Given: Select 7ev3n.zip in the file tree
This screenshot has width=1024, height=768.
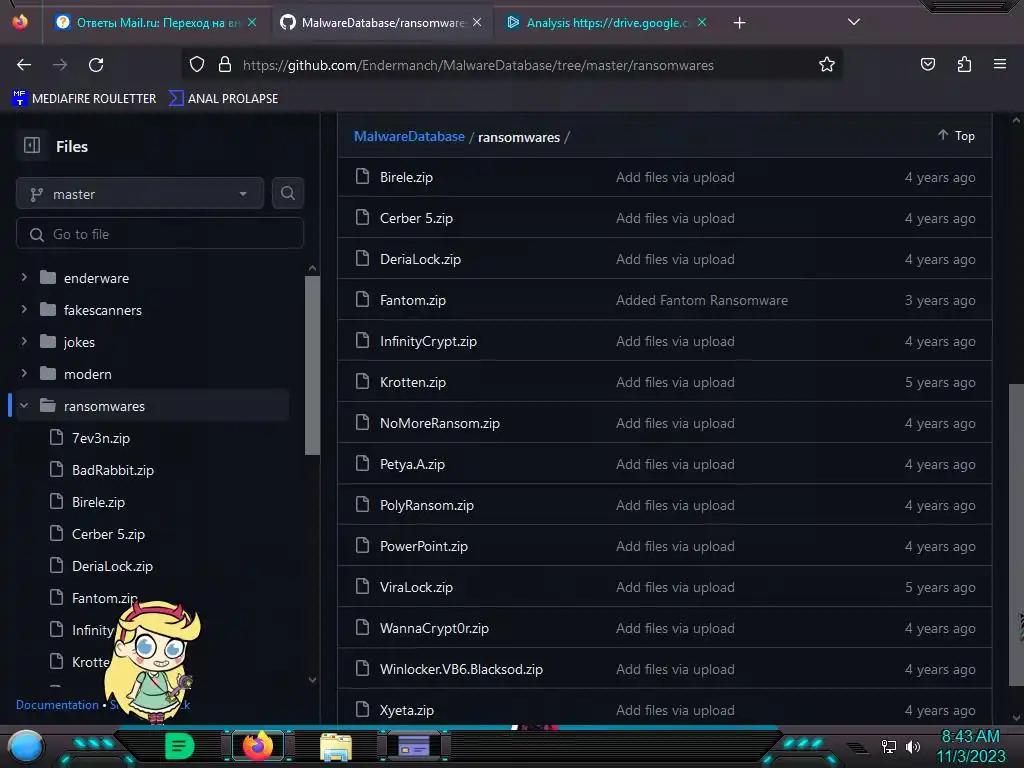Looking at the screenshot, I should (x=101, y=438).
